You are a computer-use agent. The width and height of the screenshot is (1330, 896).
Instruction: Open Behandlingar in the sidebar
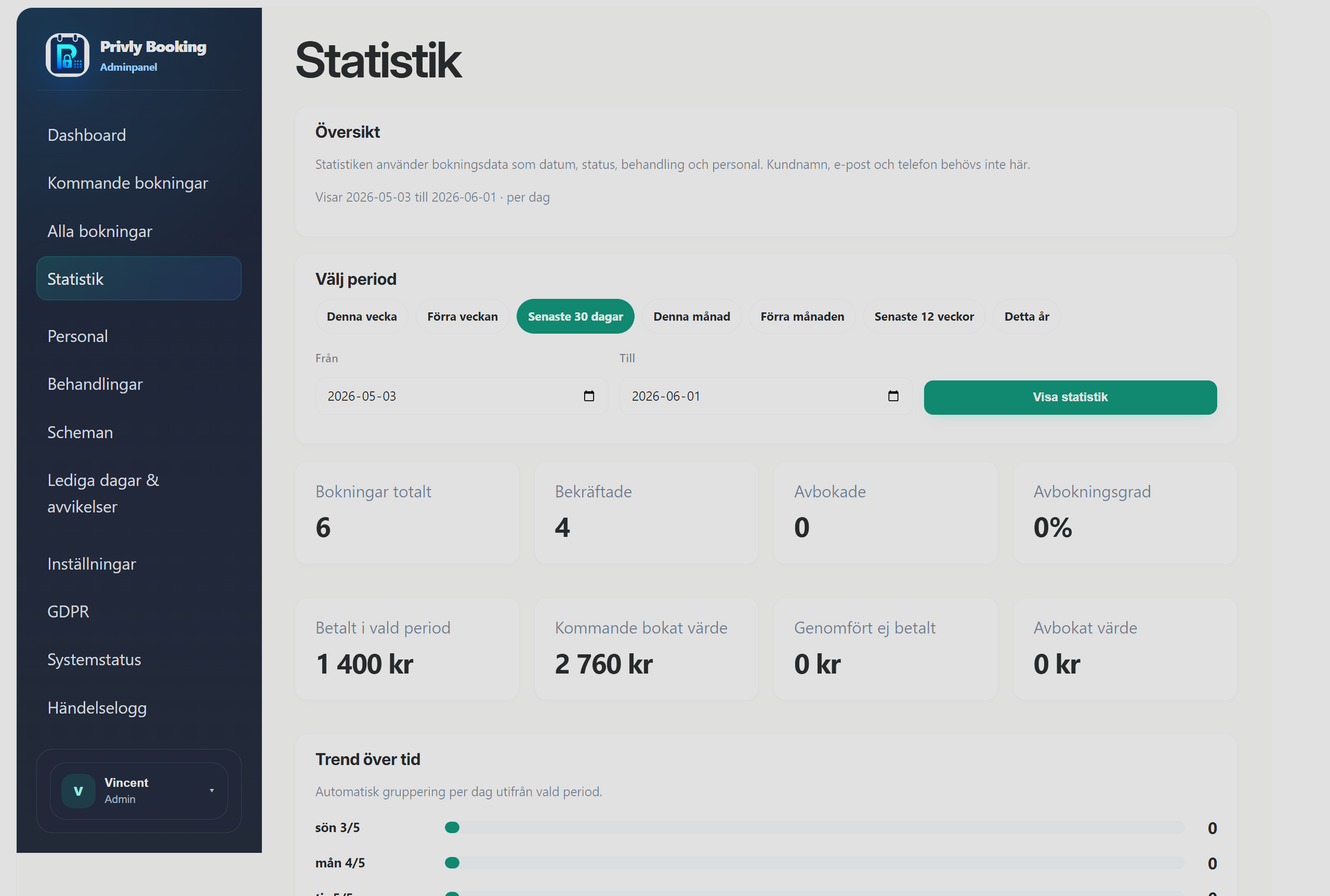139,384
